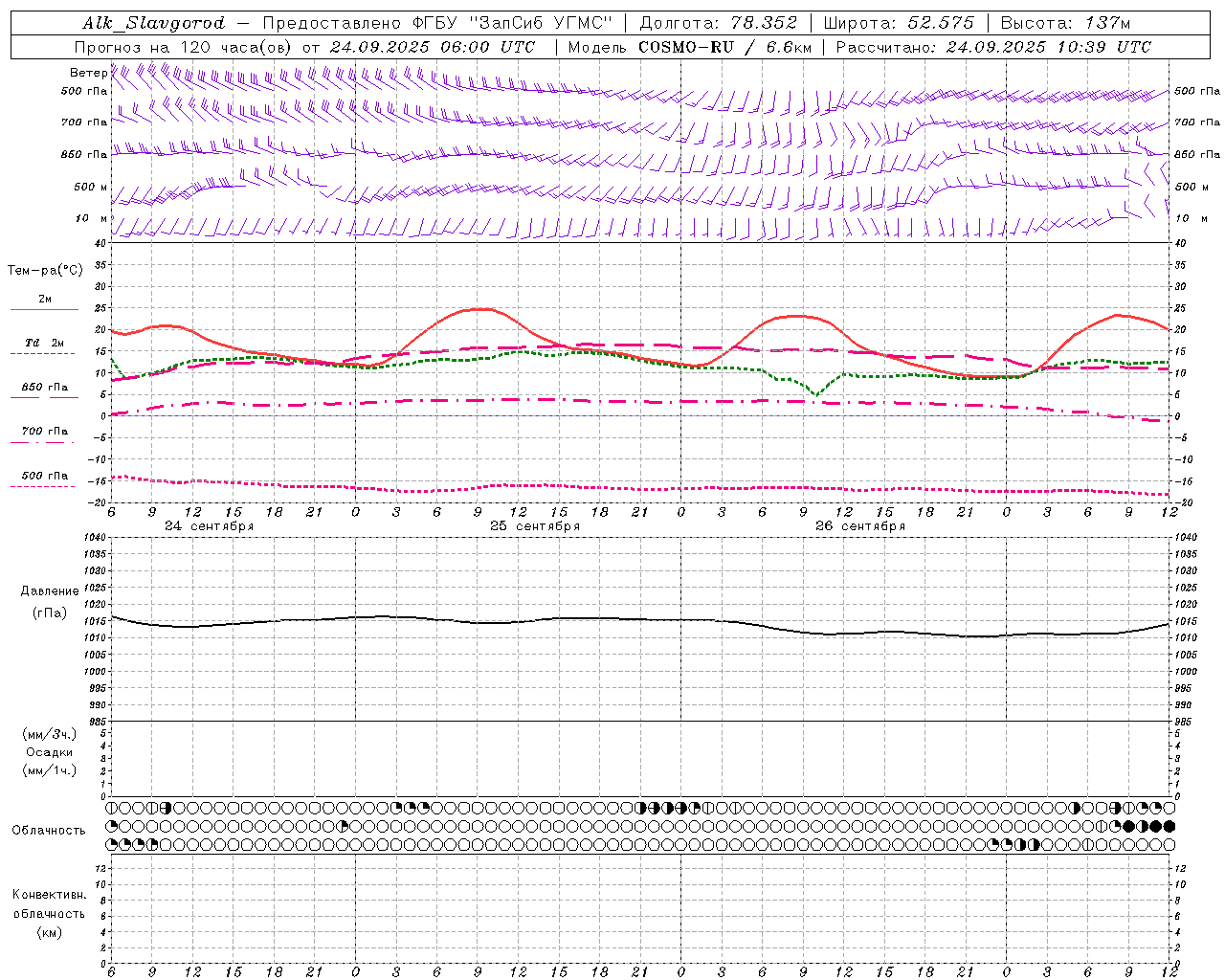Select the (км) convective height unit label
Image resolution: width=1225 pixels, height=980 pixels.
(x=49, y=932)
